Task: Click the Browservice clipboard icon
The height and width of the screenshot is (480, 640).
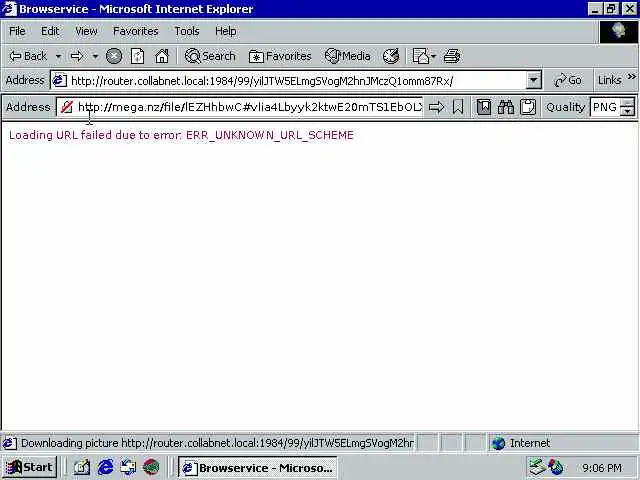Action: pos(528,107)
